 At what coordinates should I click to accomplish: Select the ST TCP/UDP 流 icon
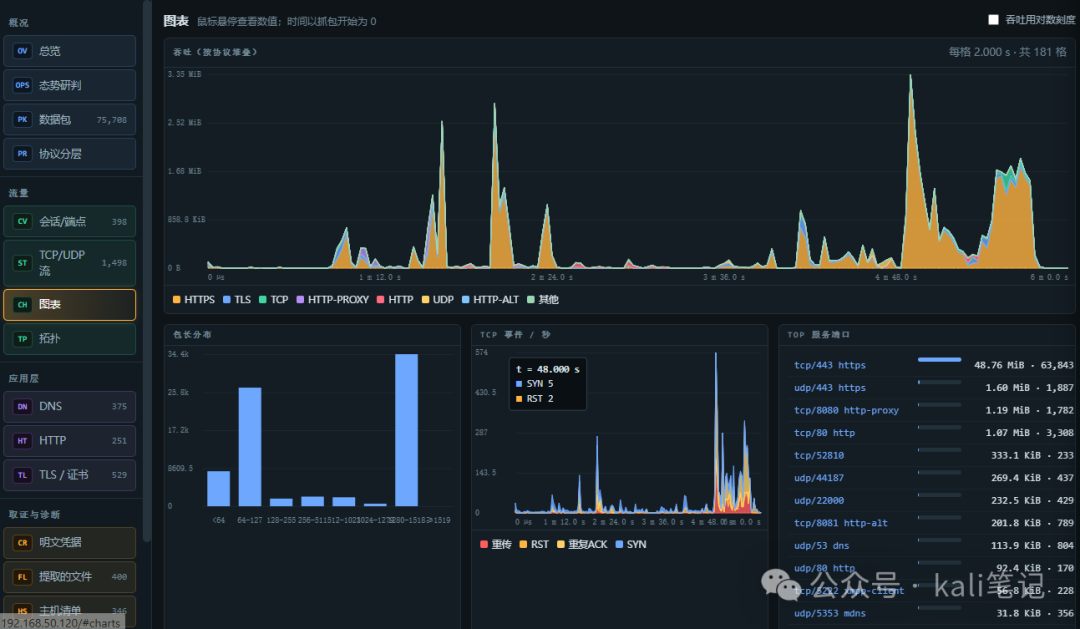point(22,262)
